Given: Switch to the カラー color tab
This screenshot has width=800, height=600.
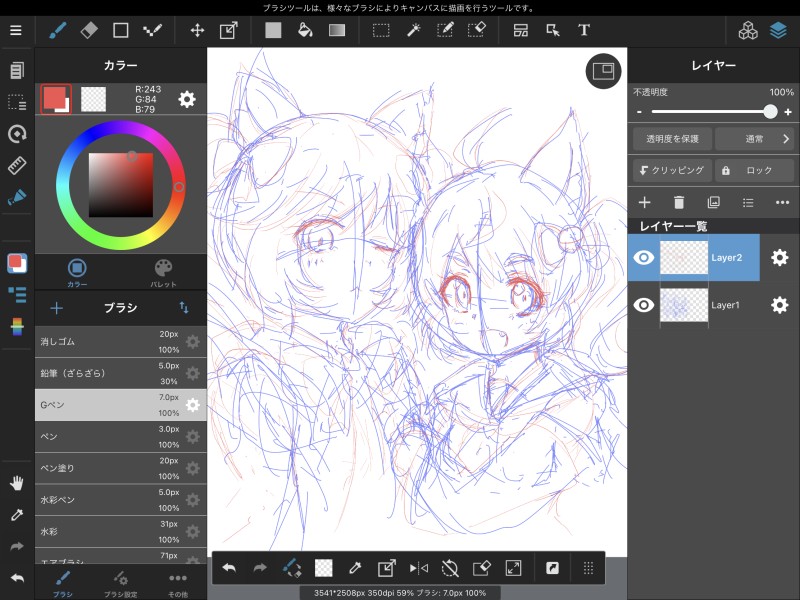Looking at the screenshot, I should tap(77, 272).
